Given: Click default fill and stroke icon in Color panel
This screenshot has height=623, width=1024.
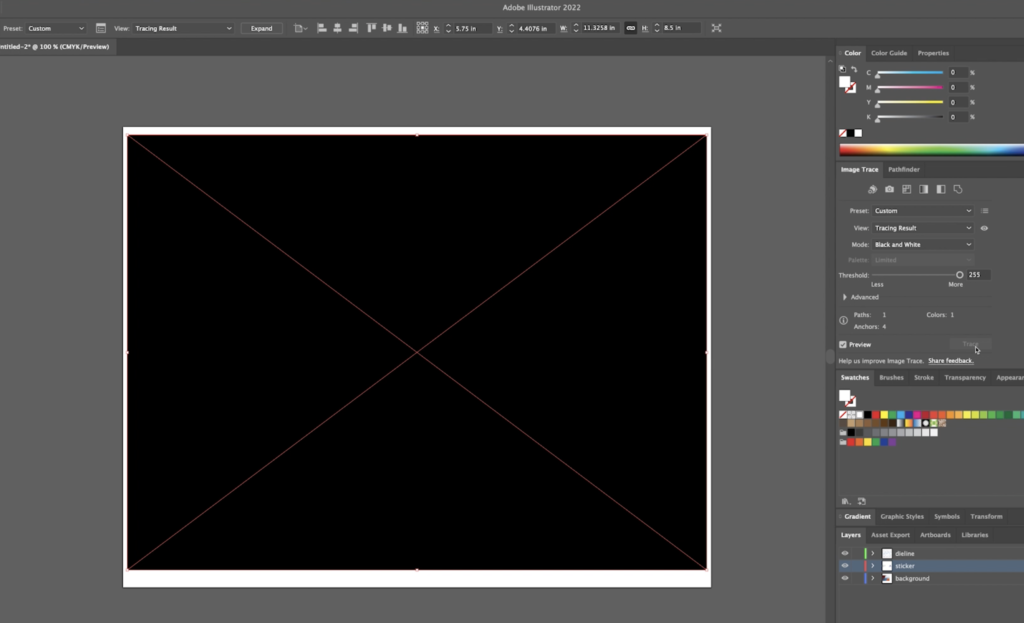Looking at the screenshot, I should tap(842, 69).
